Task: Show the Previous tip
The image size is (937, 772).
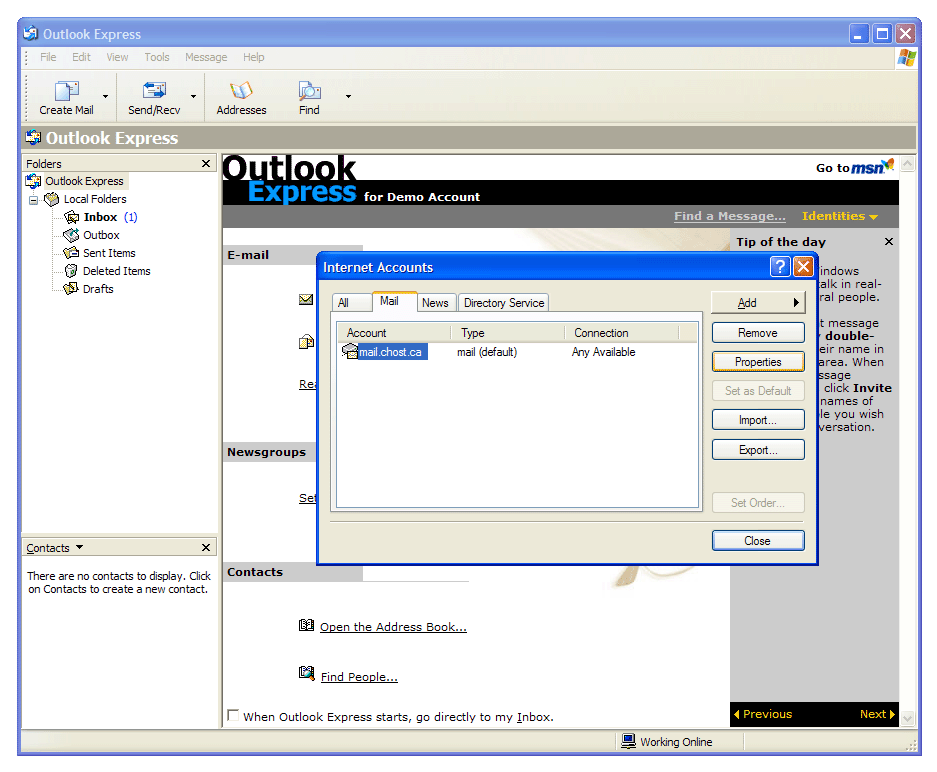Action: click(x=763, y=714)
